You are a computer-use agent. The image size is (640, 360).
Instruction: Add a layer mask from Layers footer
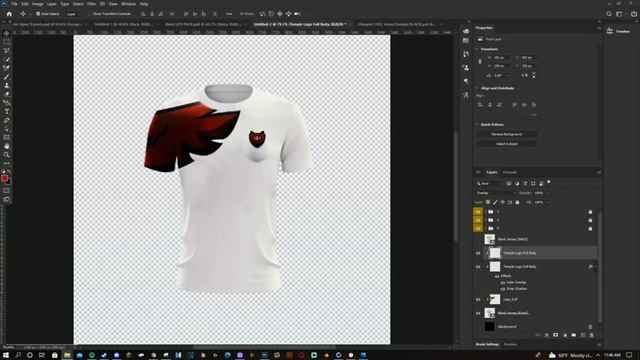[x=556, y=335]
